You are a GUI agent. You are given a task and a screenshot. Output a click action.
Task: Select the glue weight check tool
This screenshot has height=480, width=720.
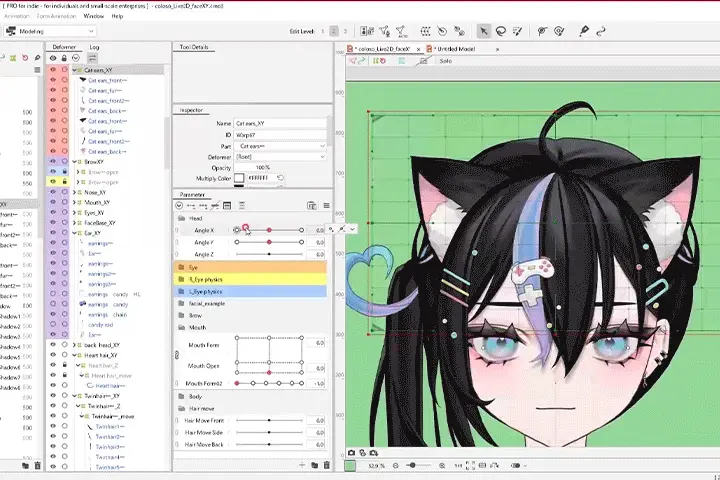click(x=559, y=31)
